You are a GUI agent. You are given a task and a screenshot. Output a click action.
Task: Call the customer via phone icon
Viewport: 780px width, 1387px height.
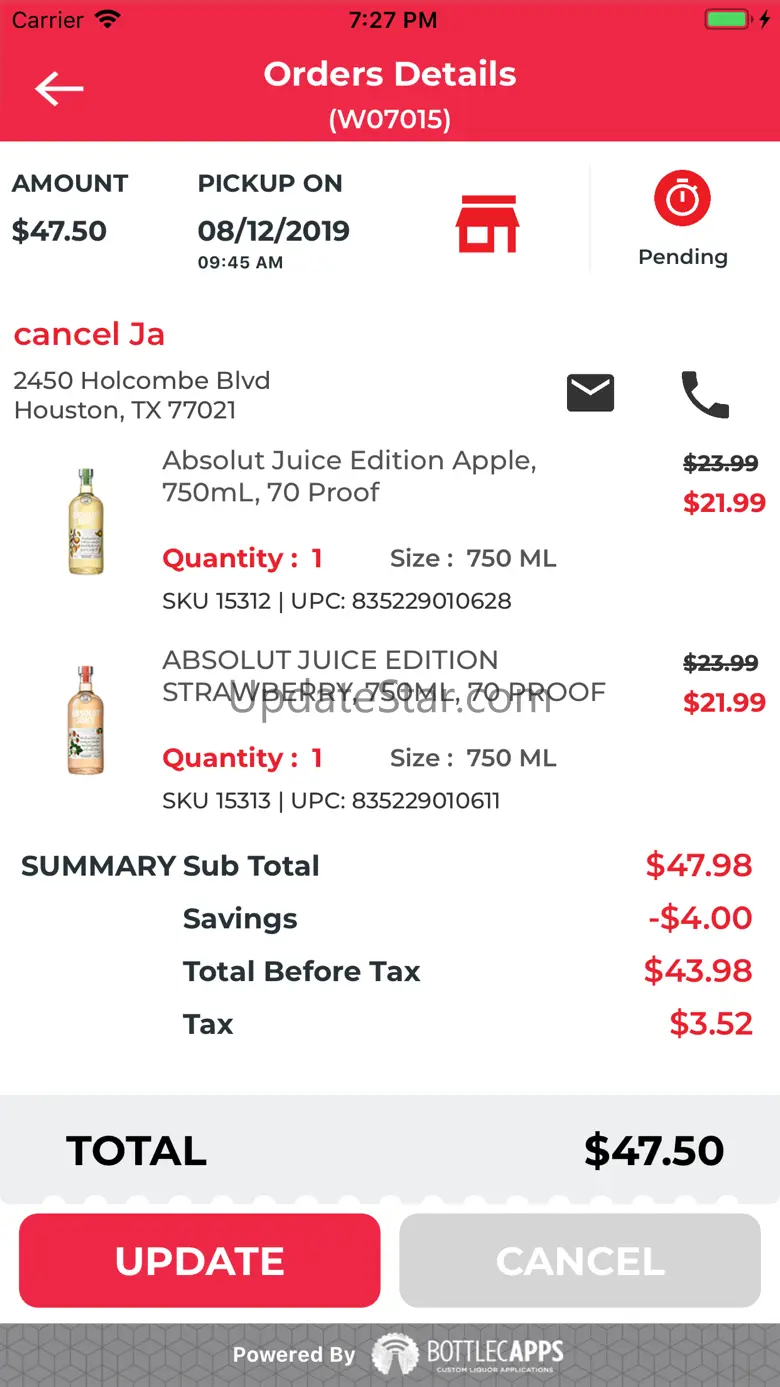click(x=705, y=394)
